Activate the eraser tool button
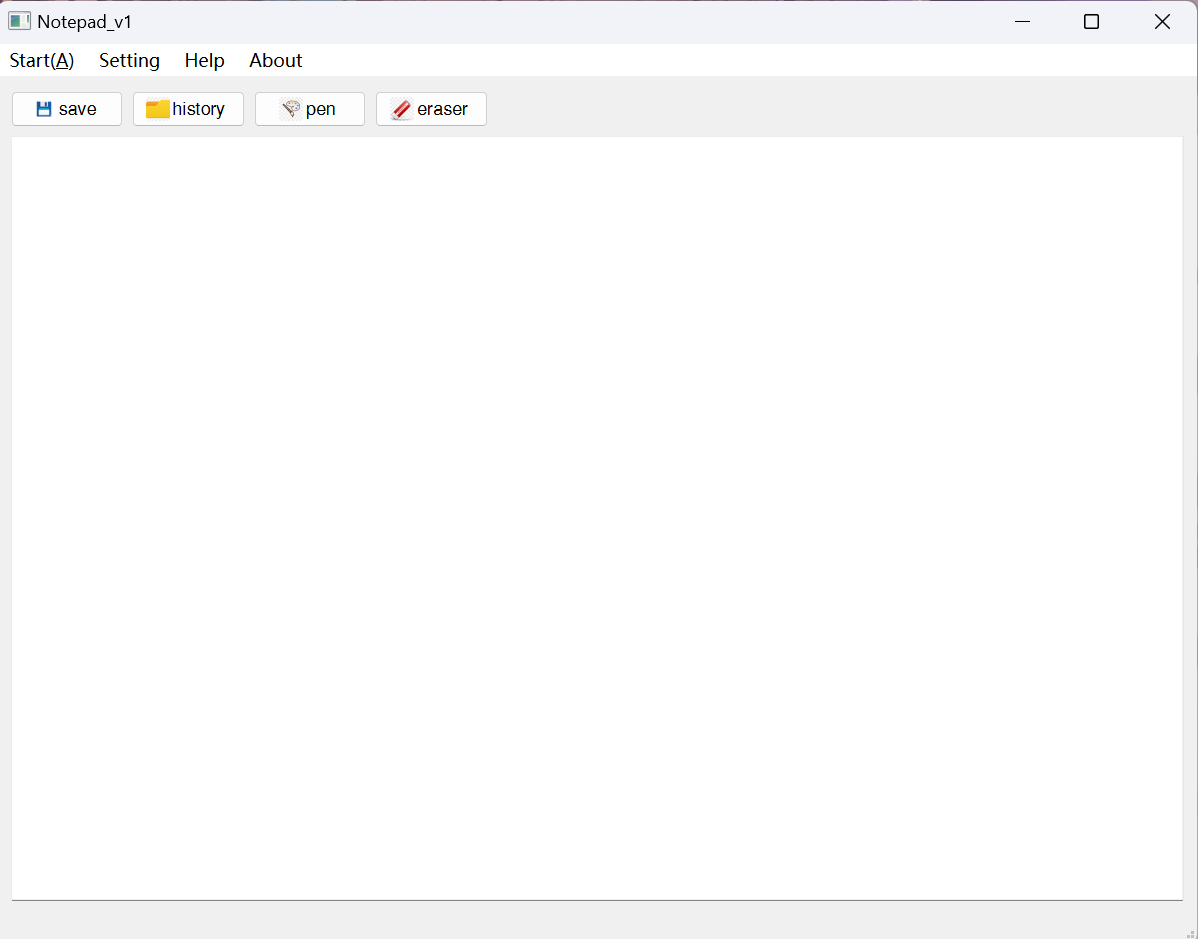Image resolution: width=1198 pixels, height=939 pixels. [x=431, y=109]
